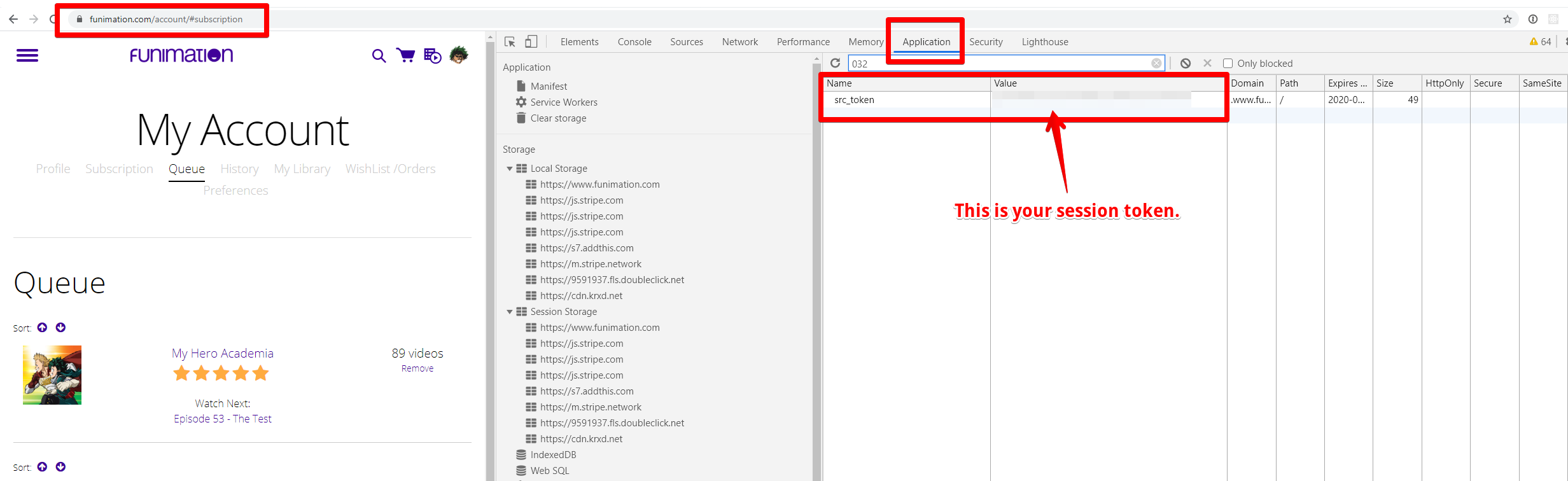This screenshot has width=1568, height=481.
Task: Enable the Only blocked checkbox
Action: (x=1228, y=63)
